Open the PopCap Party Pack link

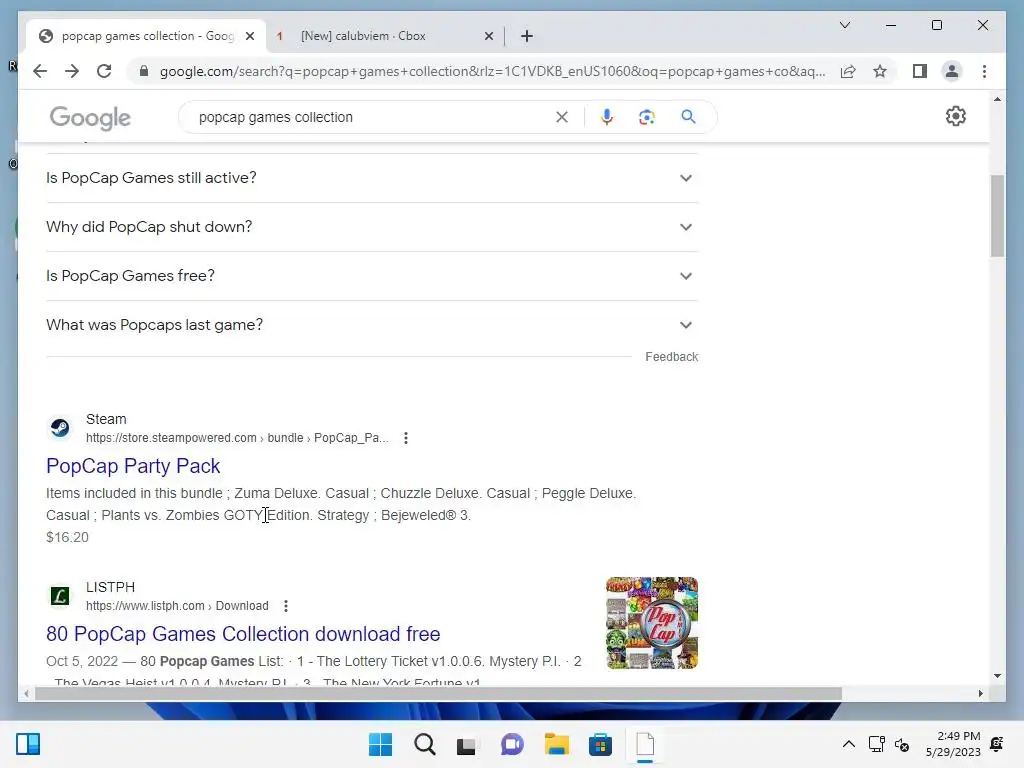point(133,466)
